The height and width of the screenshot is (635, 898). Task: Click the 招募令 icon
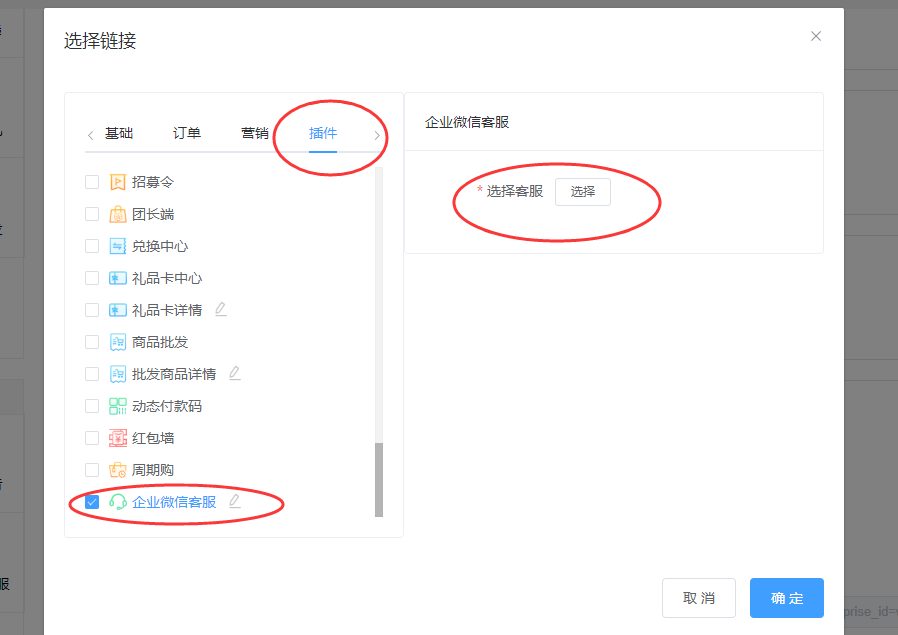point(118,182)
